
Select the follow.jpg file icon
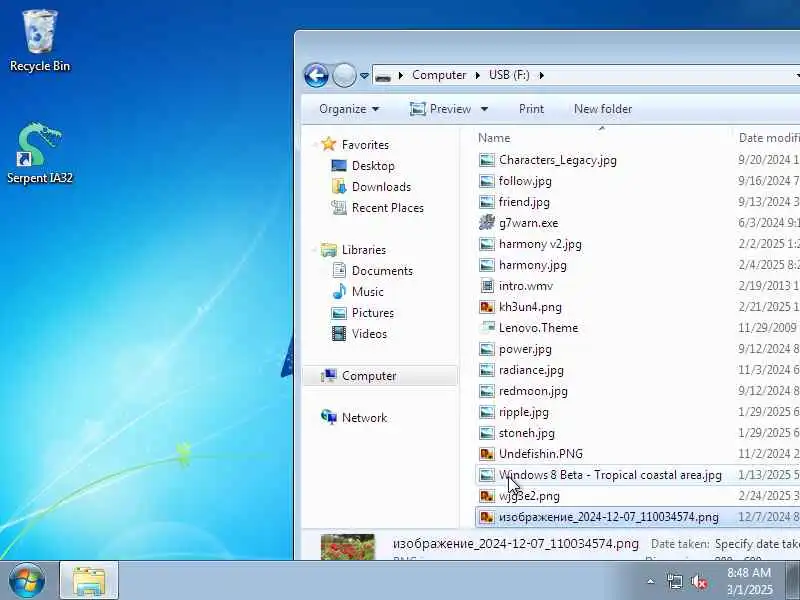487,181
